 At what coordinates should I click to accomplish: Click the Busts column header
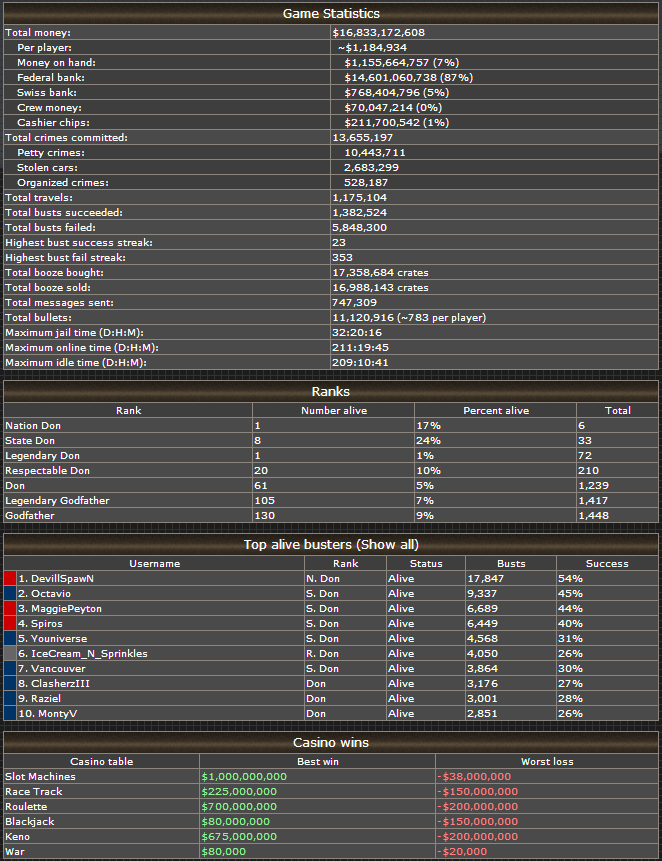[511, 563]
